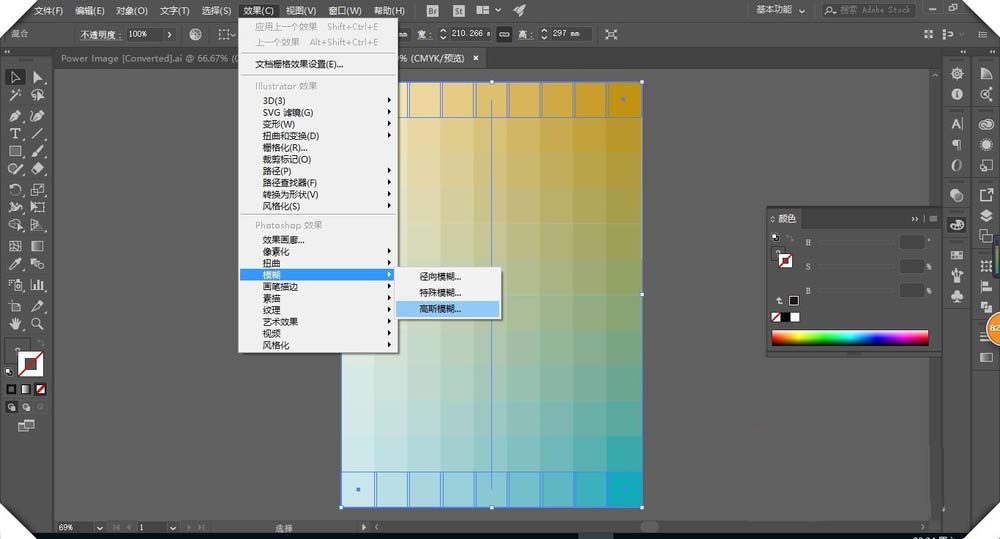
Task: Click the black swatch in Color panel
Action: pos(786,317)
